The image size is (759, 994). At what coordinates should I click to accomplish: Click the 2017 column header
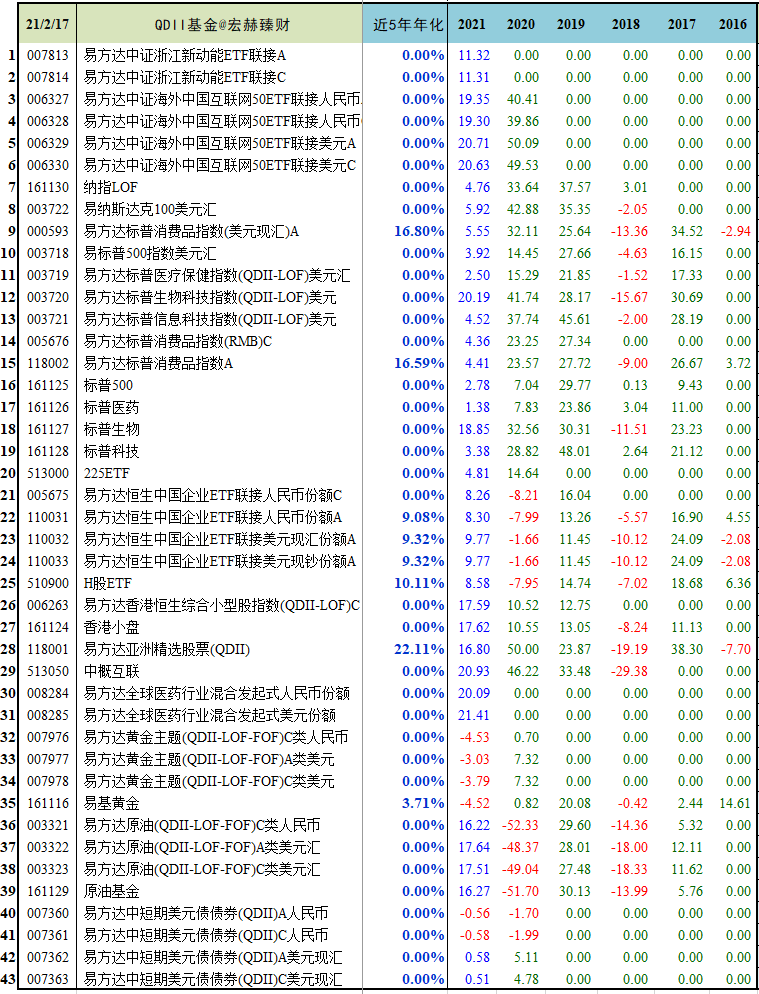tap(682, 25)
